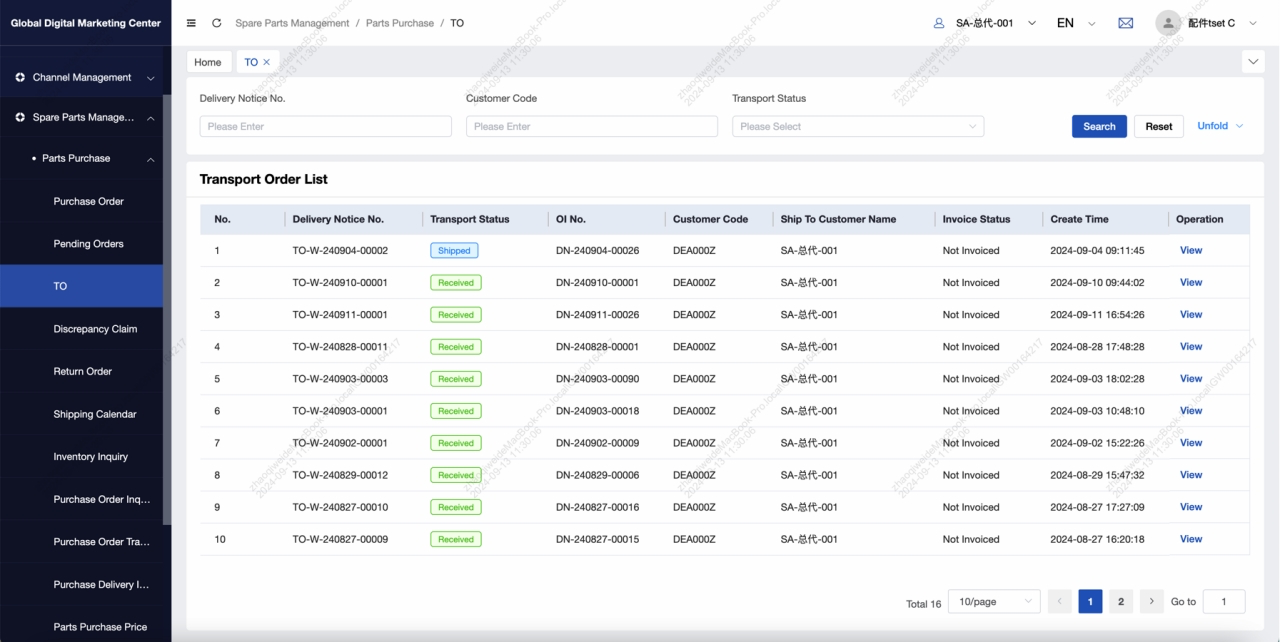Screen dimensions: 1280x642
Task: View transport order TO-W-240902-00001
Action: (x=1191, y=442)
